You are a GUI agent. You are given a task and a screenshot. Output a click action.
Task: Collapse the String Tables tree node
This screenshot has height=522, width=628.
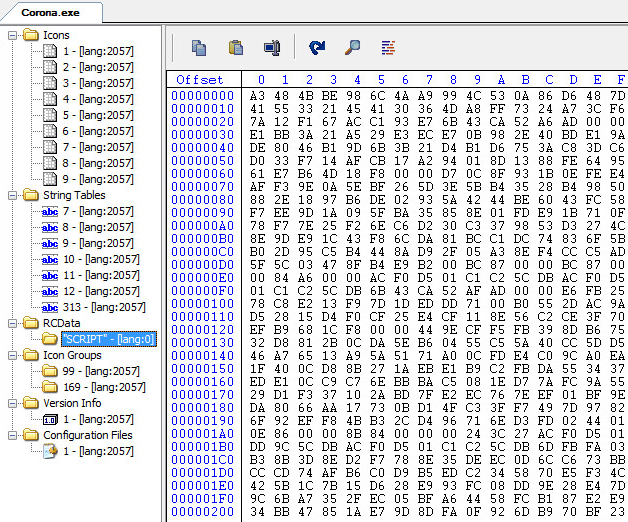coord(13,195)
